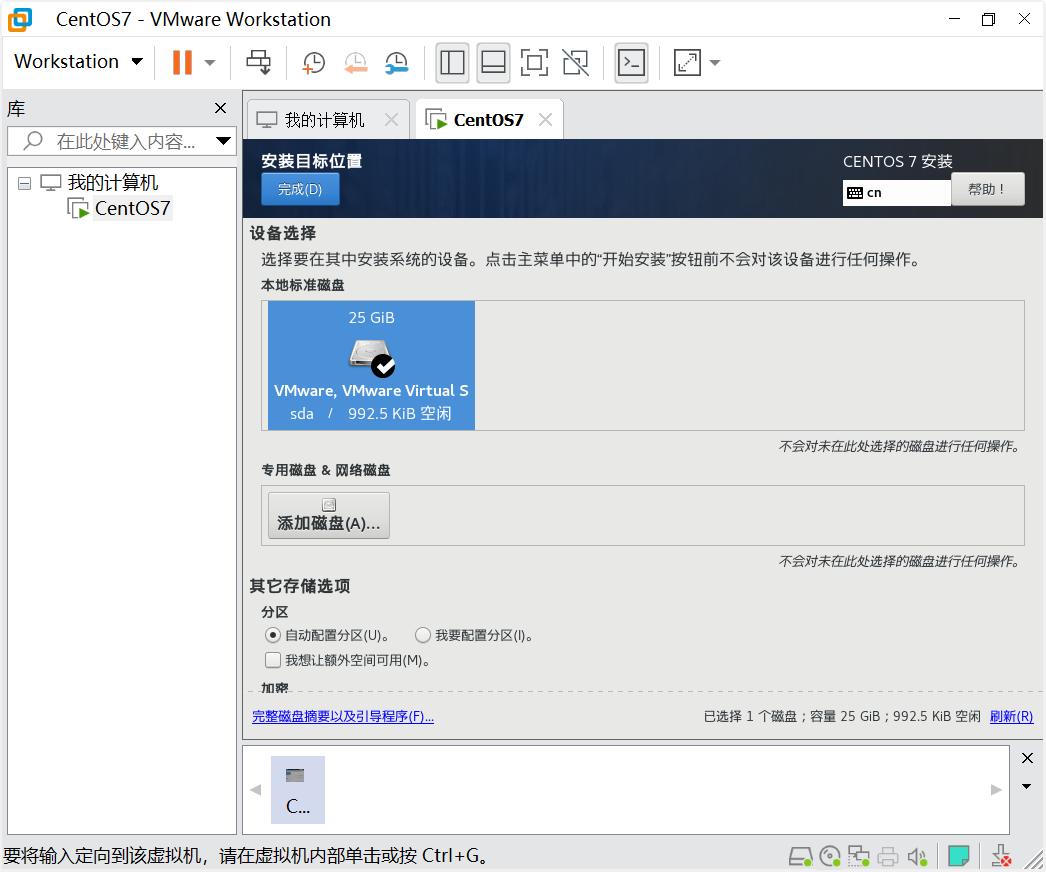
Task: Click the 帮助! button
Action: [987, 189]
